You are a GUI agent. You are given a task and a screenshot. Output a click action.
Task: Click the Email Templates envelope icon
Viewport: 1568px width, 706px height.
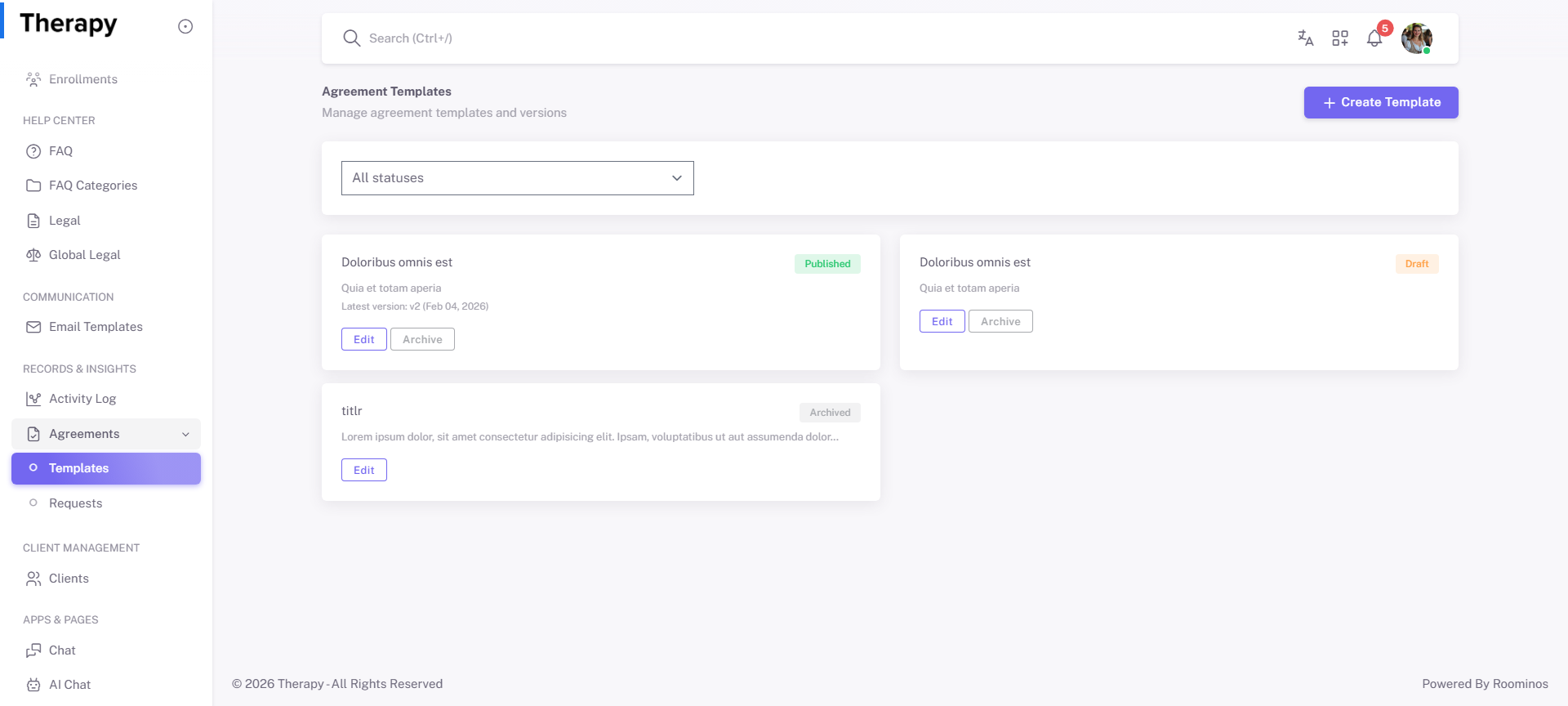point(33,327)
